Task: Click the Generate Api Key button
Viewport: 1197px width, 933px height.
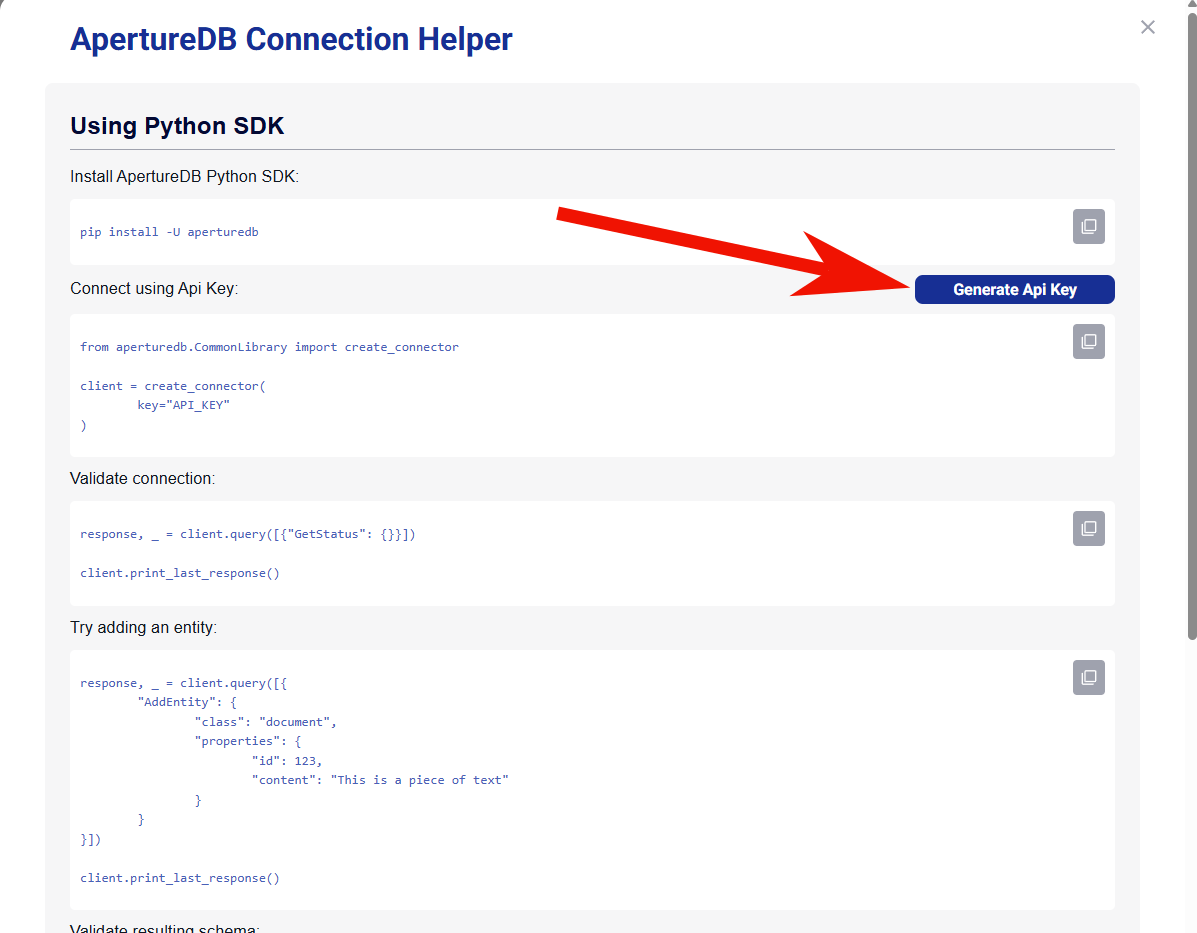Action: point(1015,289)
